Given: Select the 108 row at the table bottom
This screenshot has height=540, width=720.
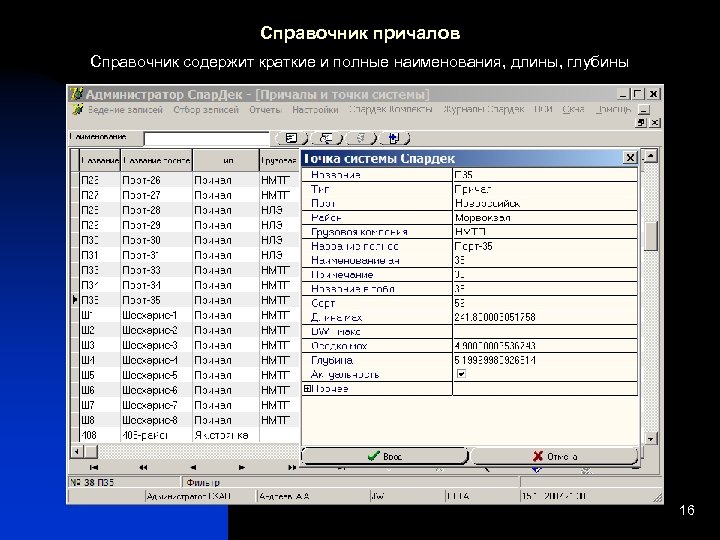Looking at the screenshot, I should [186, 435].
